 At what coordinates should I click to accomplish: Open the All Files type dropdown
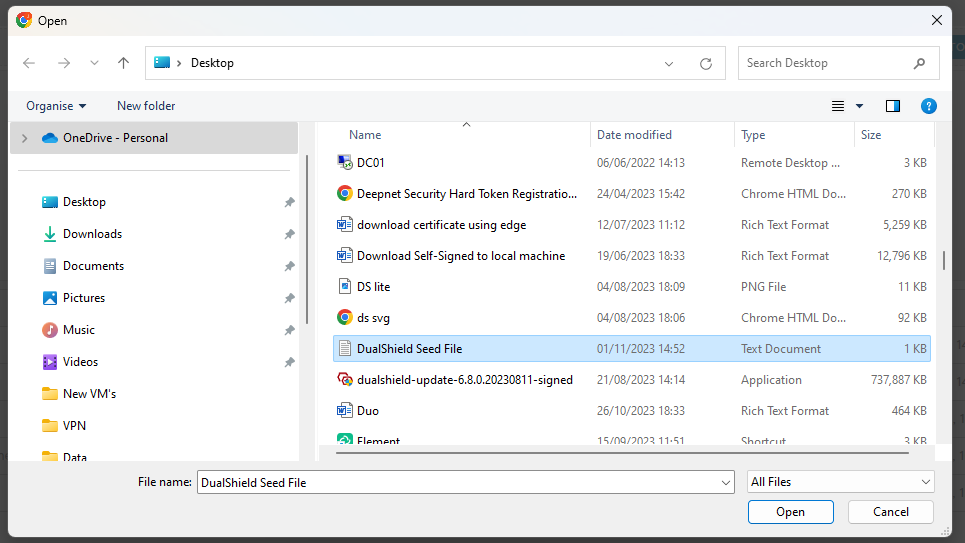840,482
